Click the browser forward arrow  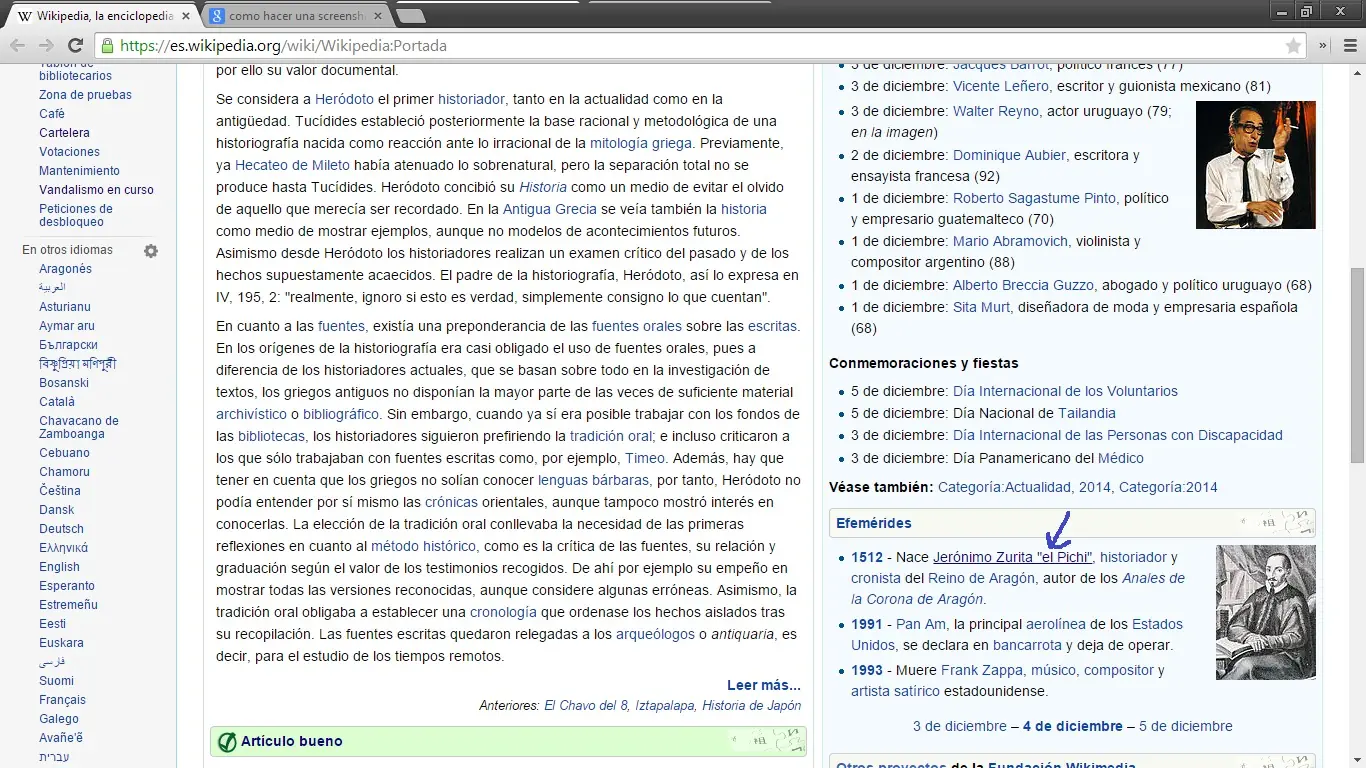tap(46, 45)
